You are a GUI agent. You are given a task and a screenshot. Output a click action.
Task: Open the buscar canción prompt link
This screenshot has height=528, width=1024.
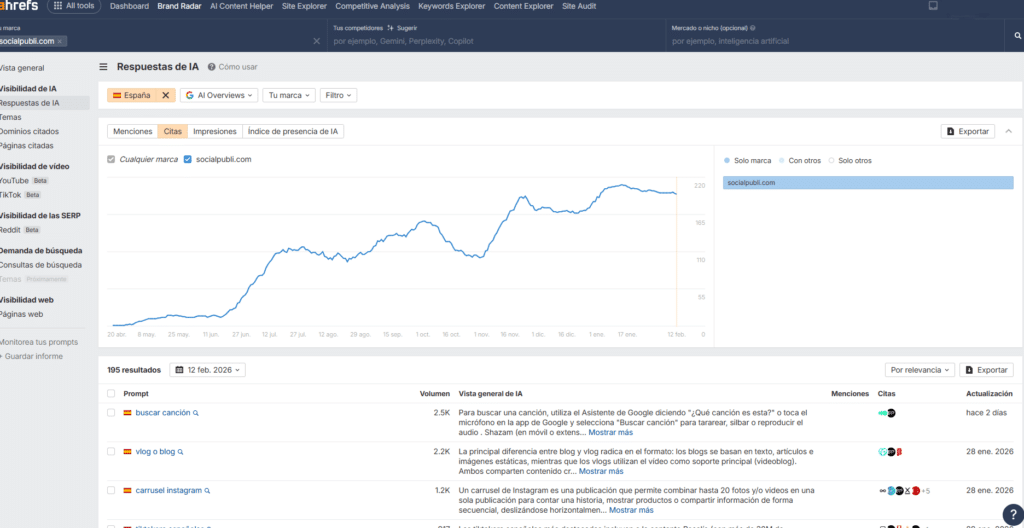[163, 413]
